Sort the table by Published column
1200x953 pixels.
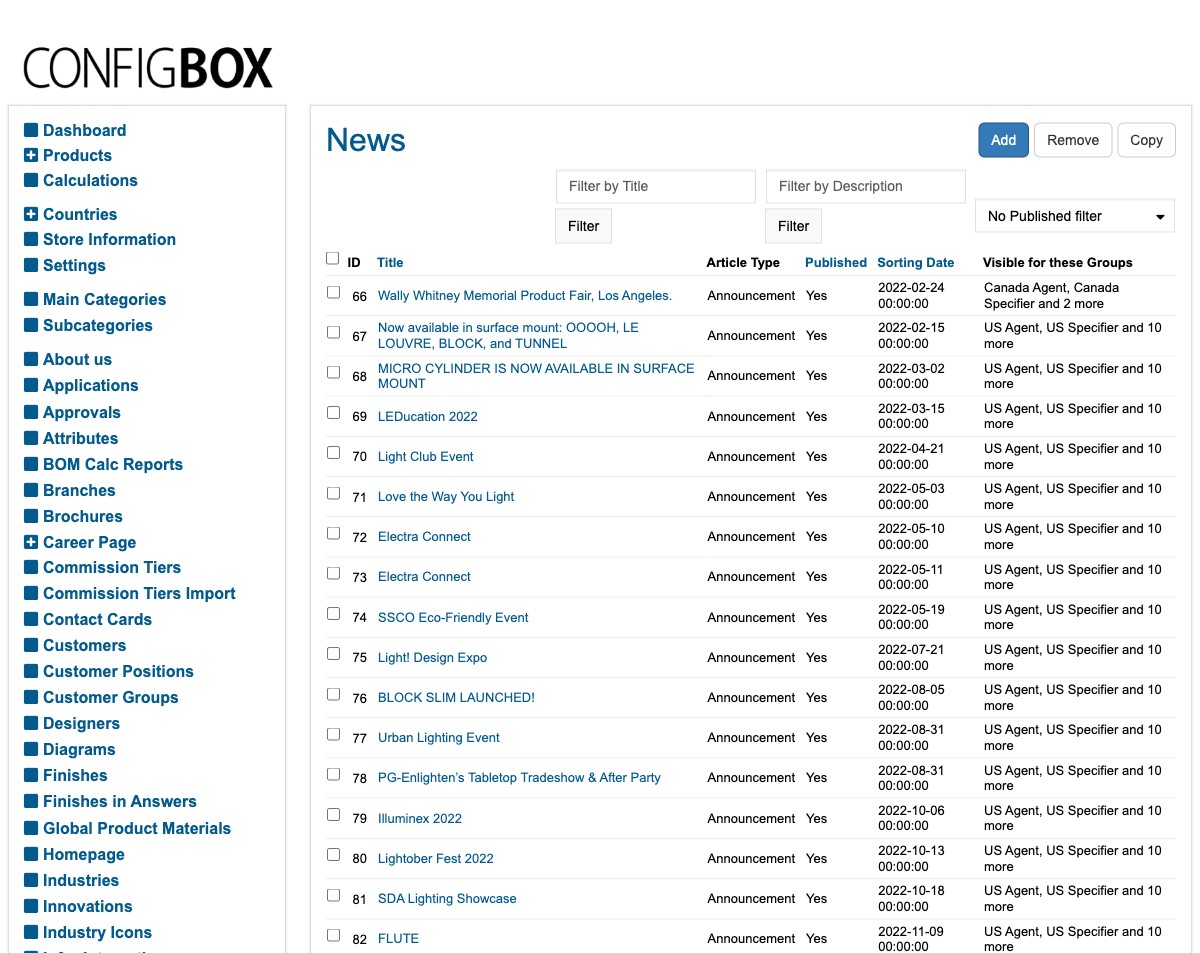pyautogui.click(x=836, y=263)
